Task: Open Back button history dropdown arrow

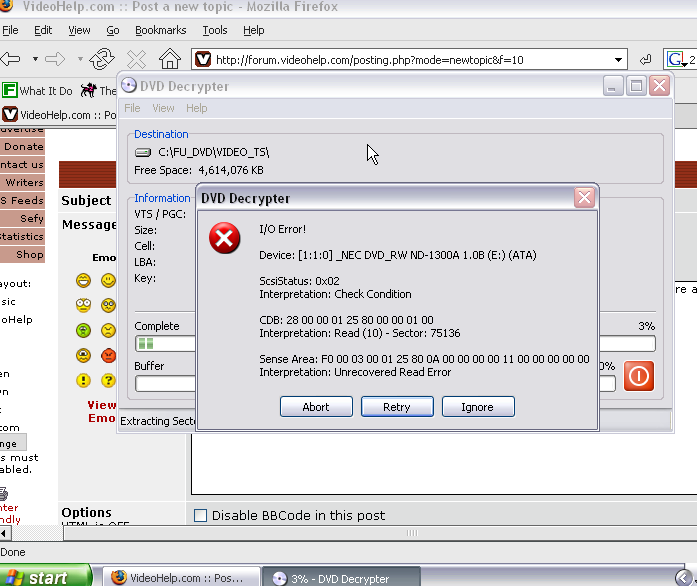Action: pyautogui.click(x=35, y=59)
